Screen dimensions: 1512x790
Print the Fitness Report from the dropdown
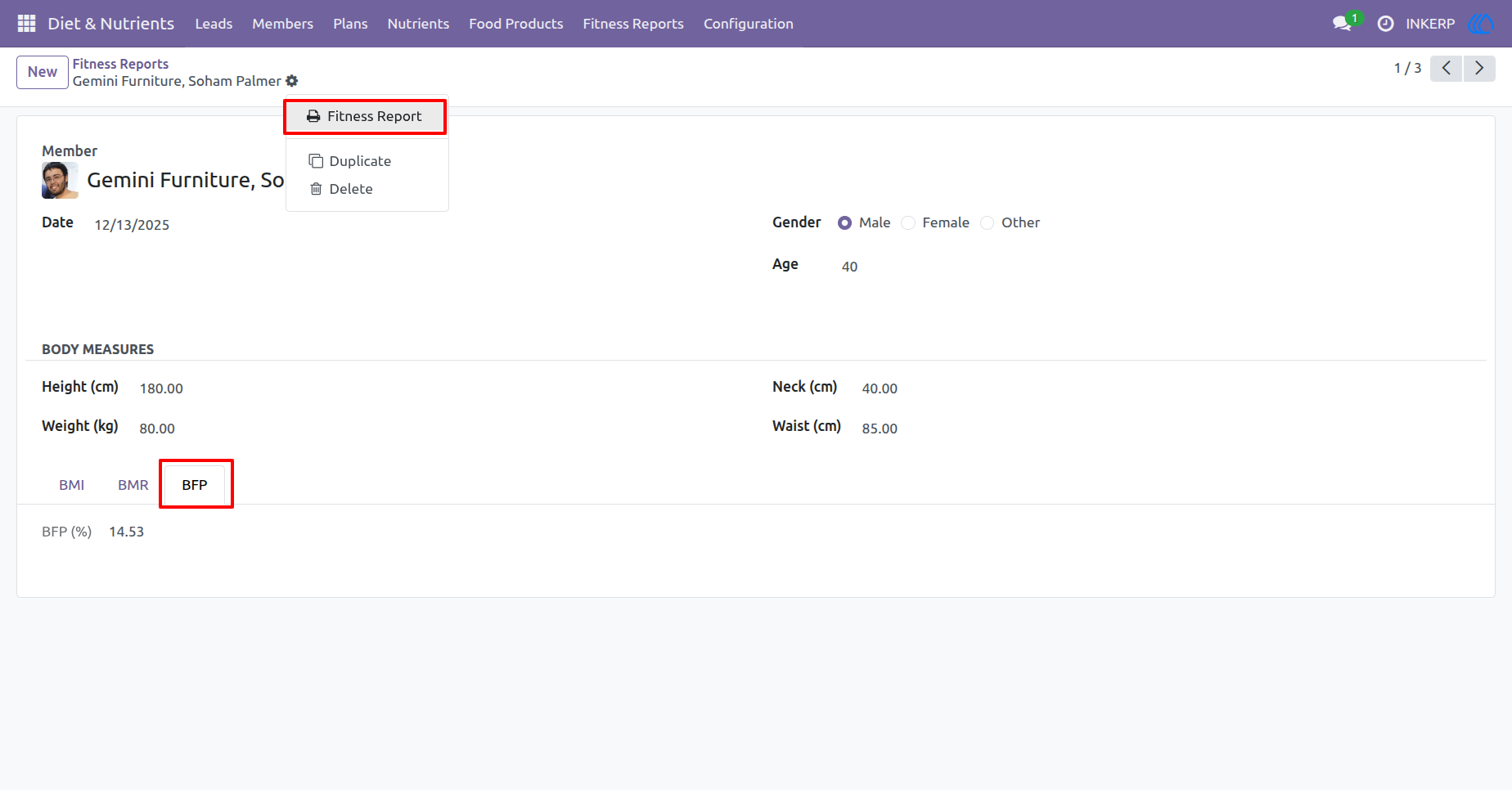pyautogui.click(x=365, y=116)
